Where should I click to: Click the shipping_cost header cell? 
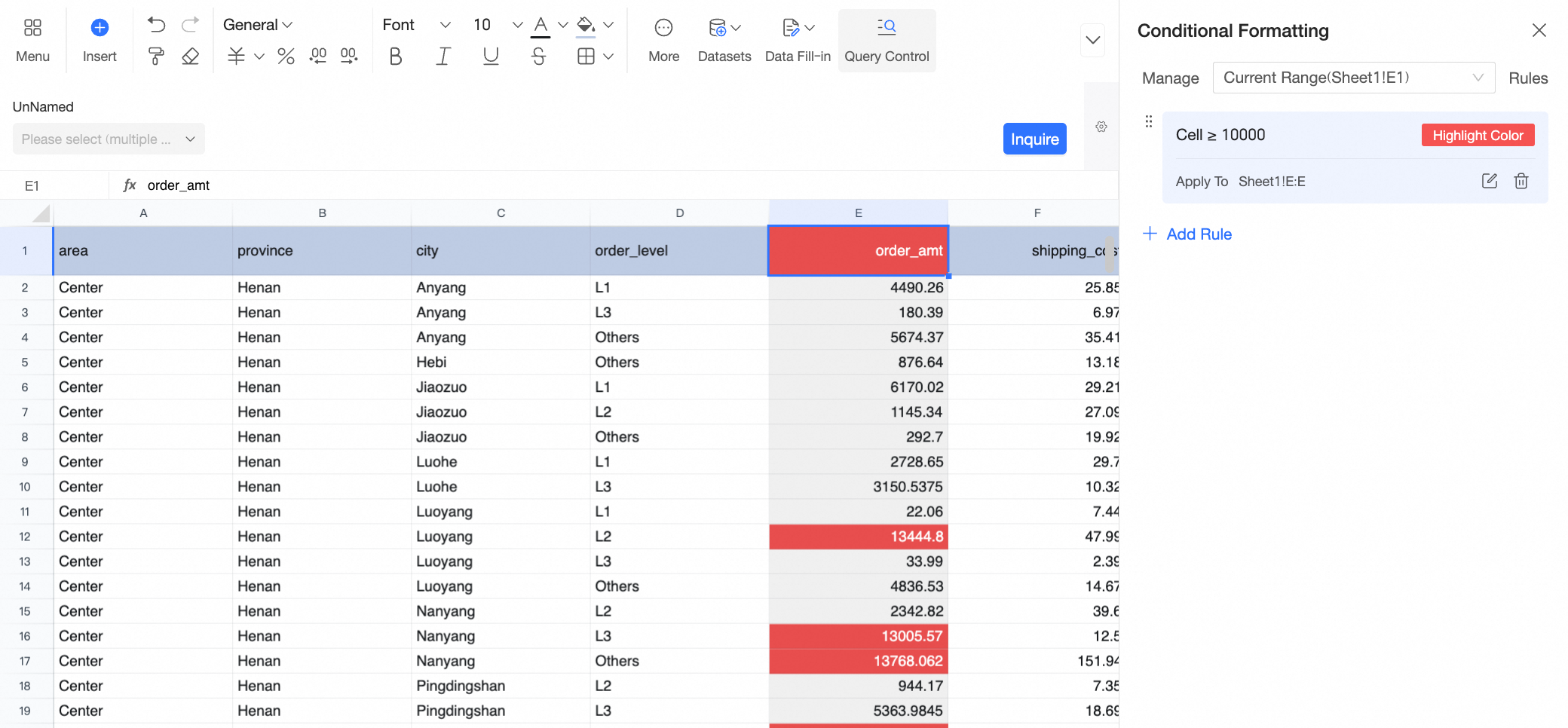click(x=1034, y=251)
